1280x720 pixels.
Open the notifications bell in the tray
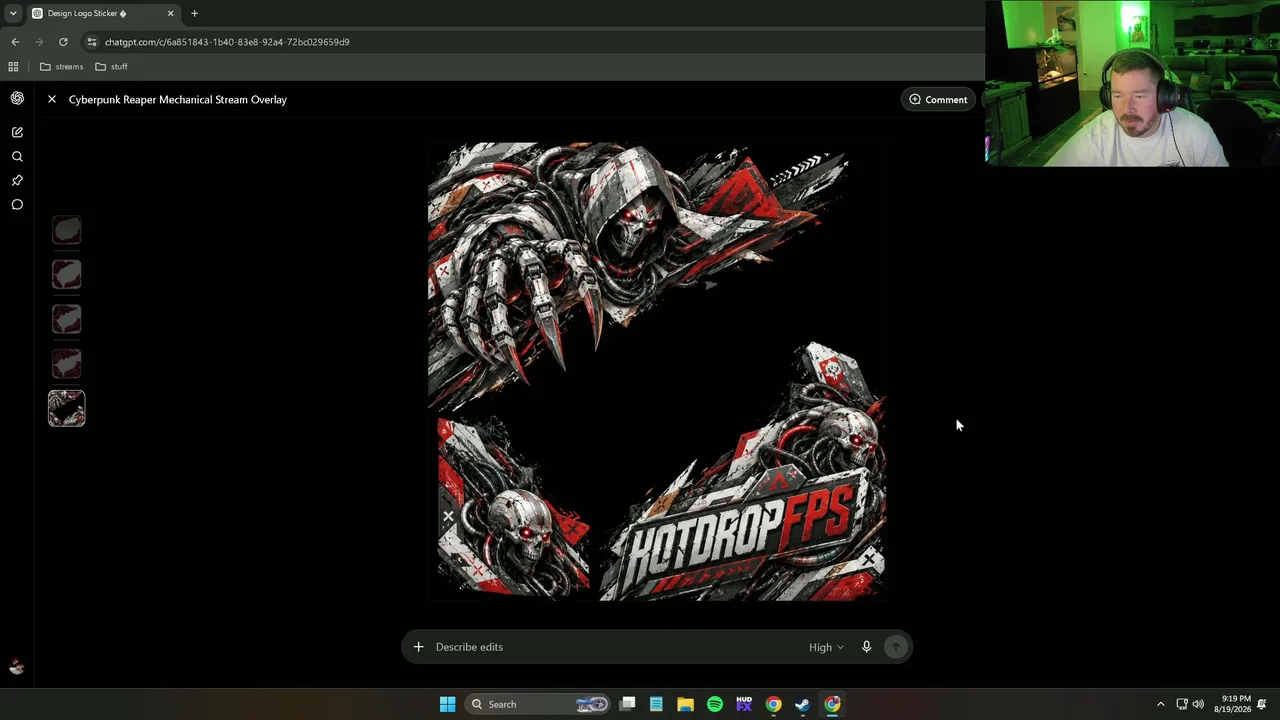[x=1263, y=704]
